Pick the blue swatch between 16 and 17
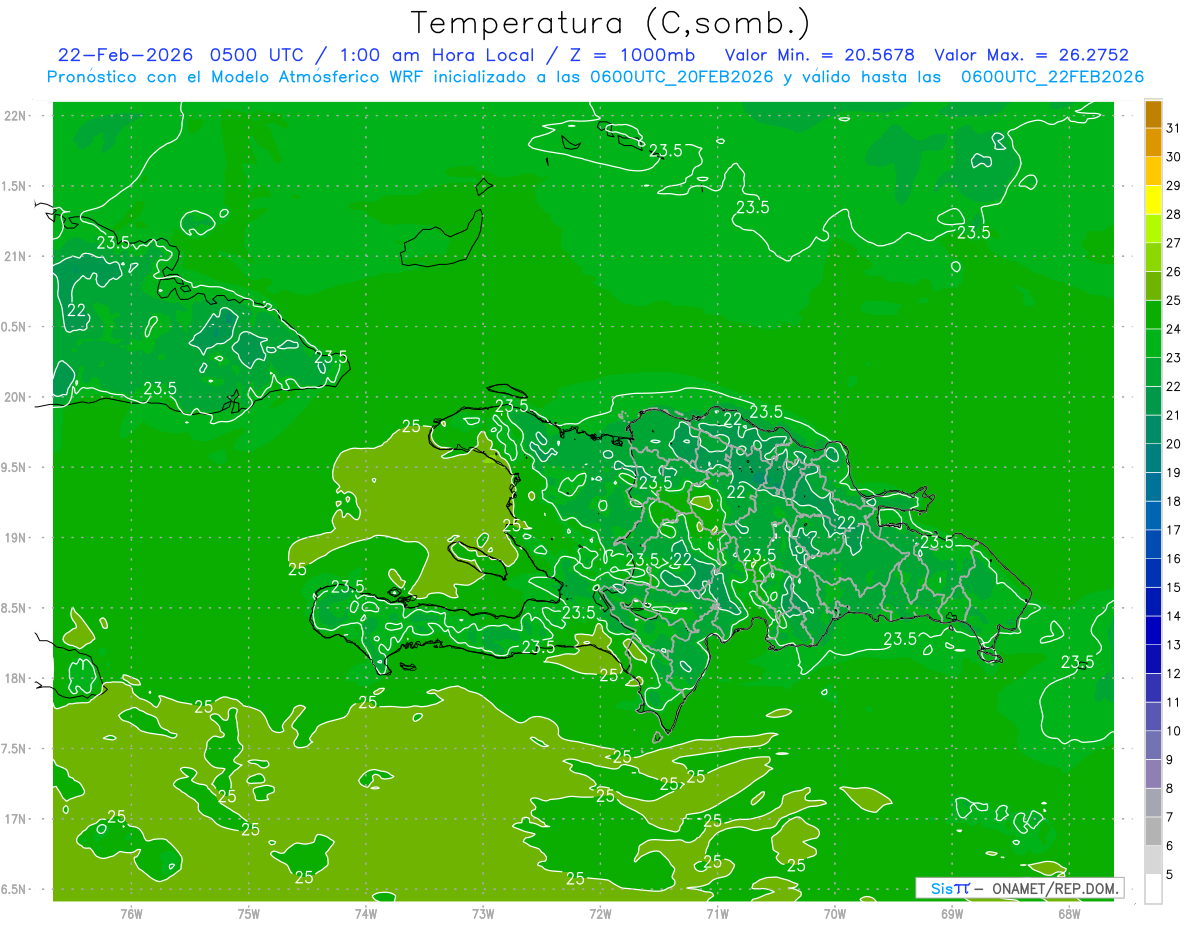 click(1153, 544)
